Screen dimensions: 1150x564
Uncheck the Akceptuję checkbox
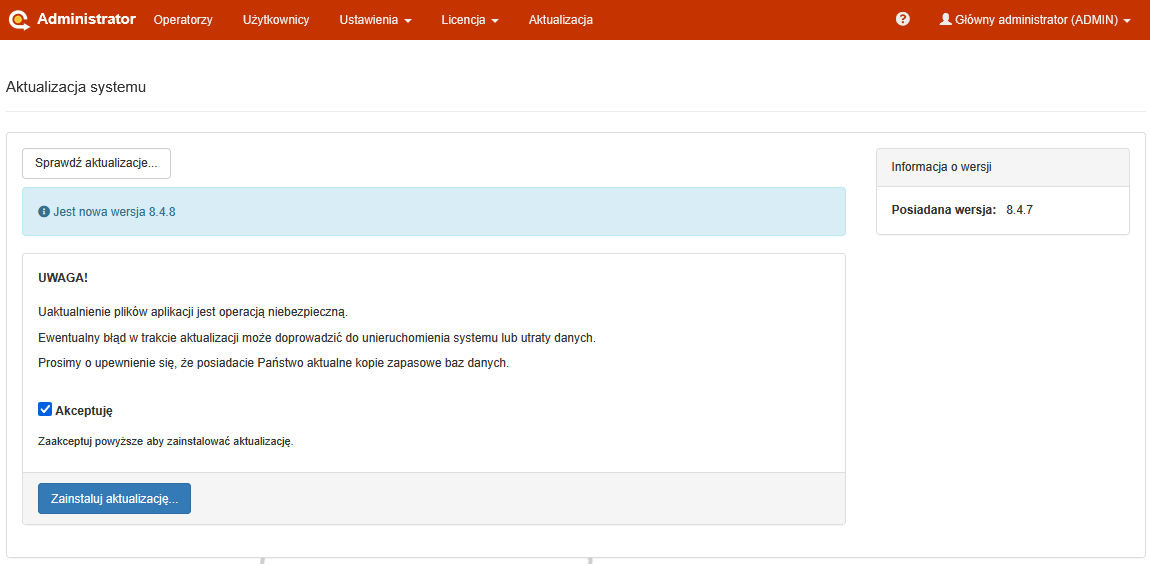[45, 409]
